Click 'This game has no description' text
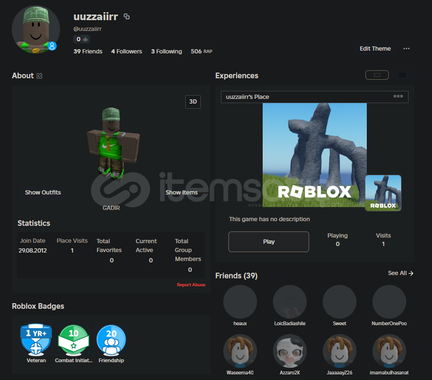 (269, 219)
